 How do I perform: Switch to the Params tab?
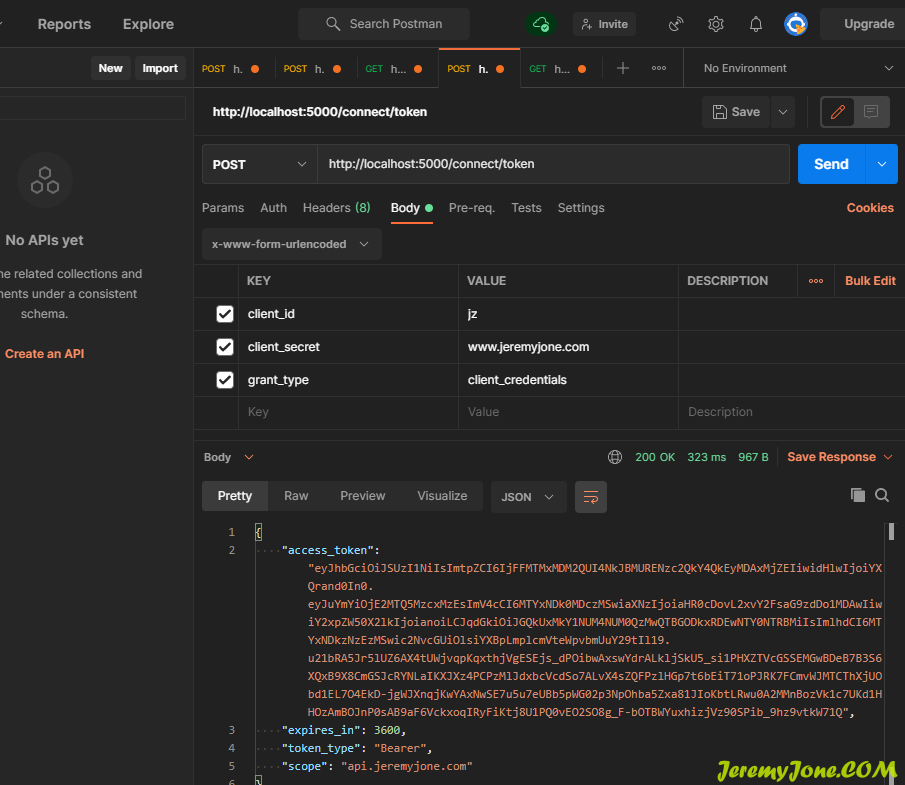click(223, 208)
